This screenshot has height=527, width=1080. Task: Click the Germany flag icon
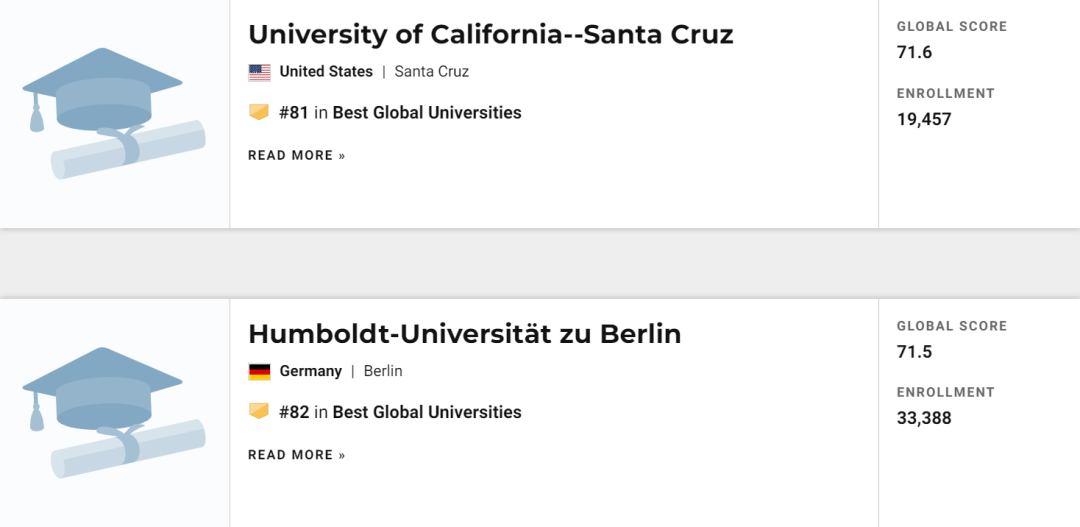click(x=259, y=372)
